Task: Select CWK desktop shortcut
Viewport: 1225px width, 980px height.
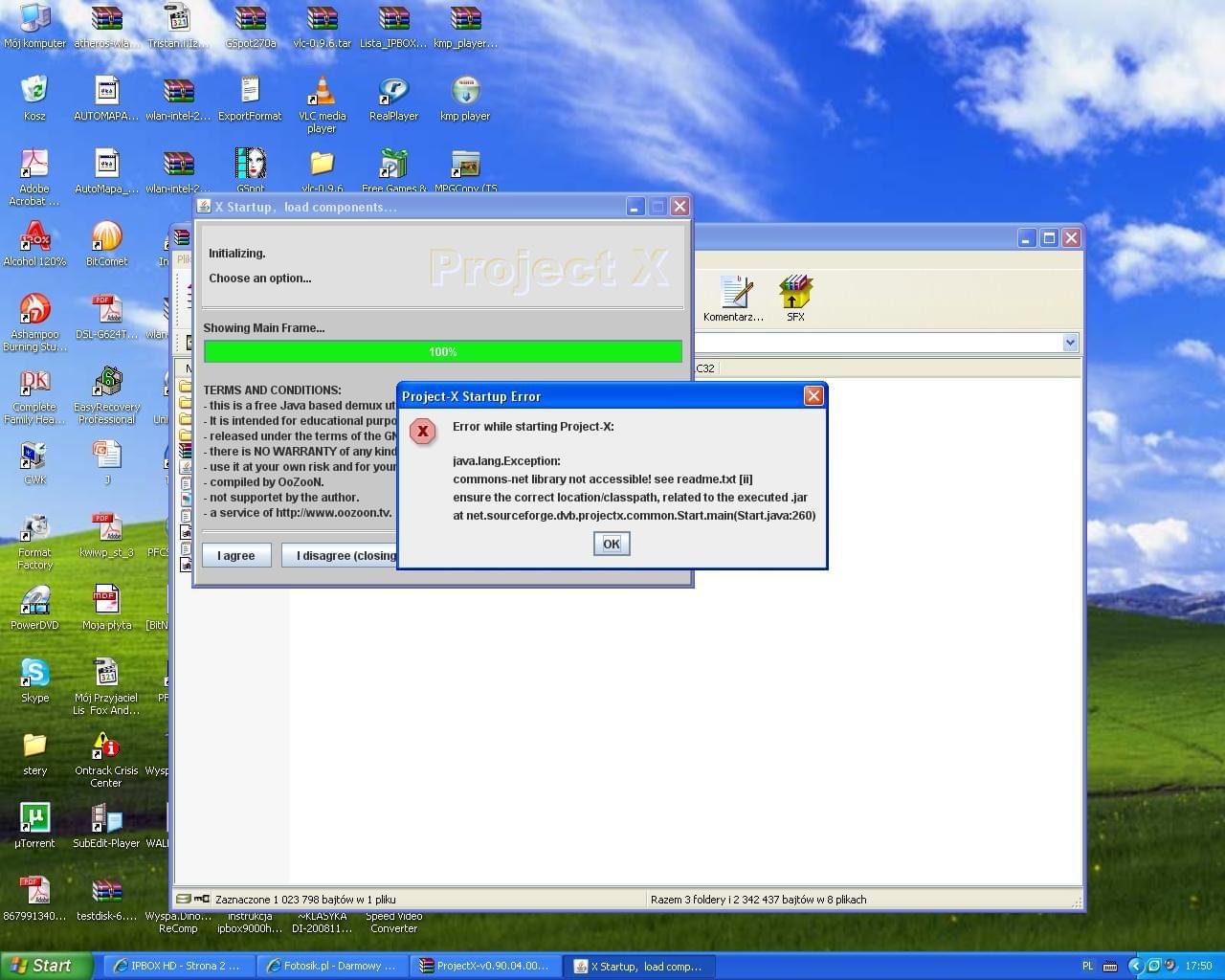Action: (x=34, y=462)
